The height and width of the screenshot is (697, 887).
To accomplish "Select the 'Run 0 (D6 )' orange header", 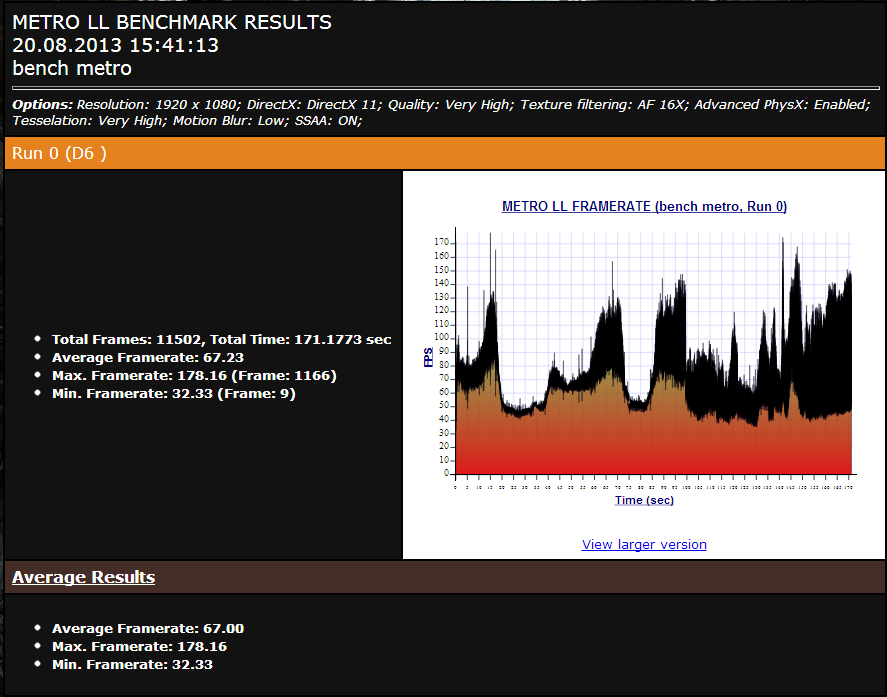I will coord(444,153).
